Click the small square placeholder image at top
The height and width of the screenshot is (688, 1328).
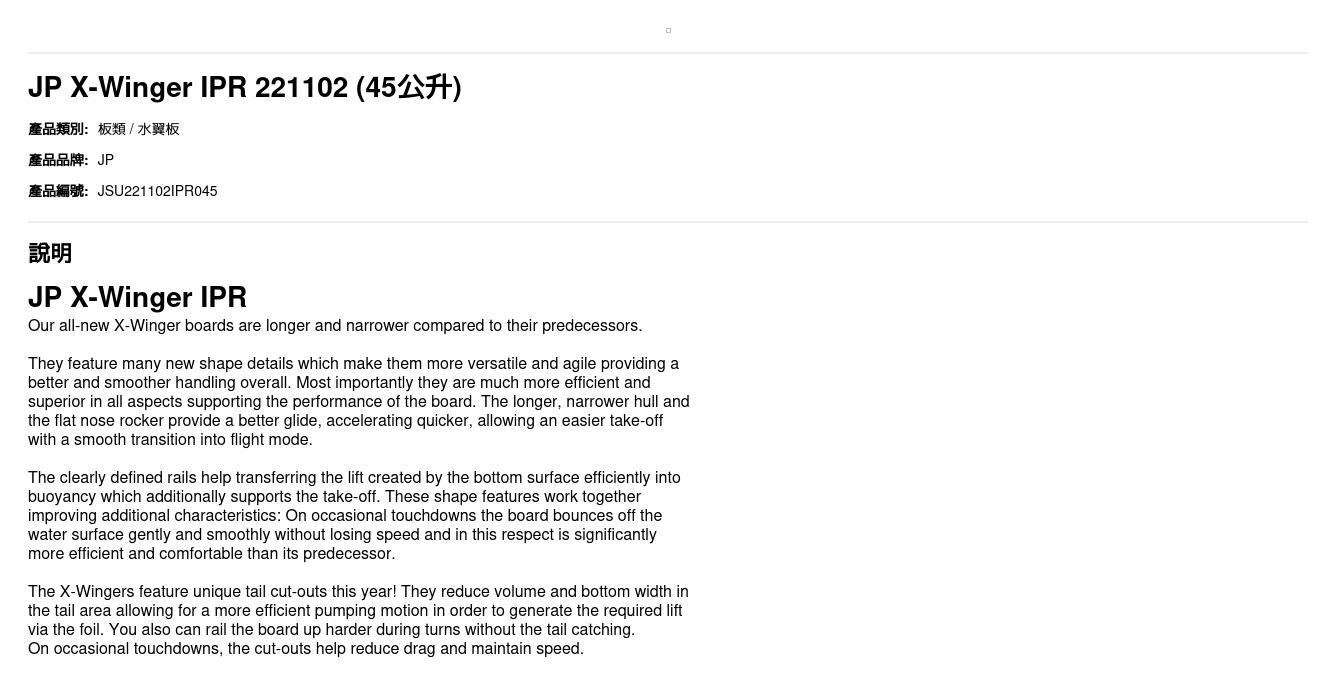pyautogui.click(x=668, y=31)
